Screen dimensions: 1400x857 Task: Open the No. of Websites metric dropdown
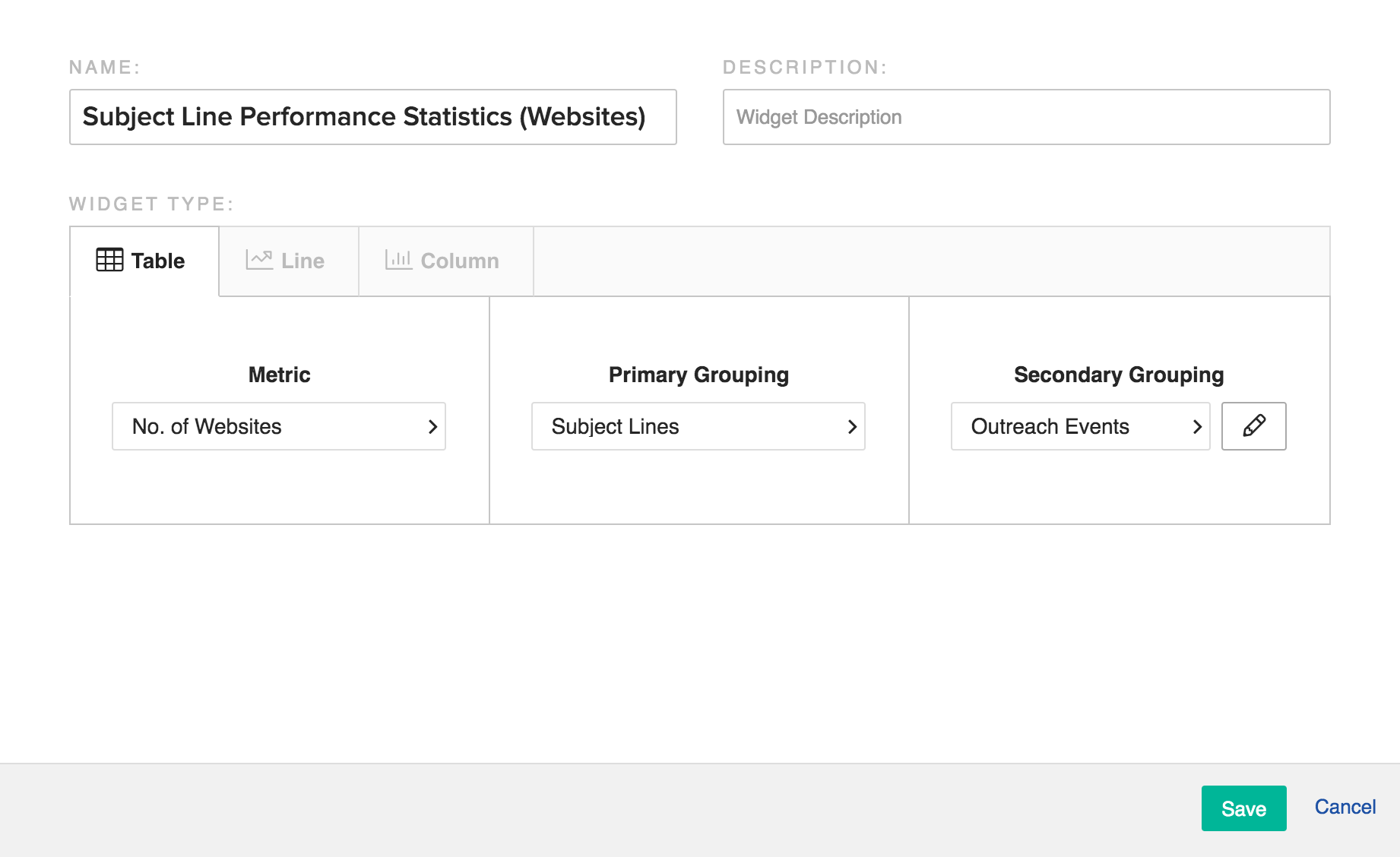tap(278, 426)
